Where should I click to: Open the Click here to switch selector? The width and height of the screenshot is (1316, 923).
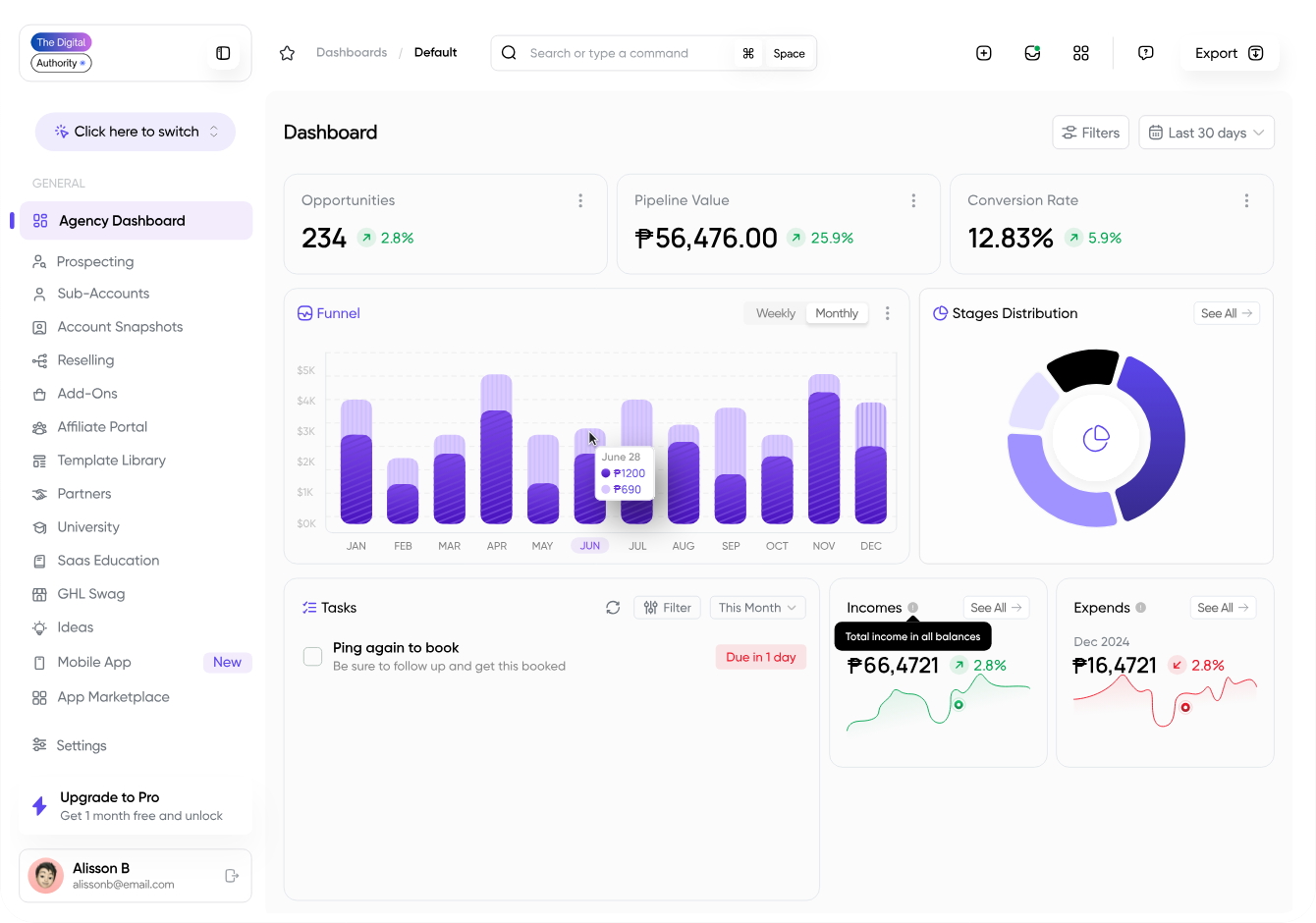[136, 132]
